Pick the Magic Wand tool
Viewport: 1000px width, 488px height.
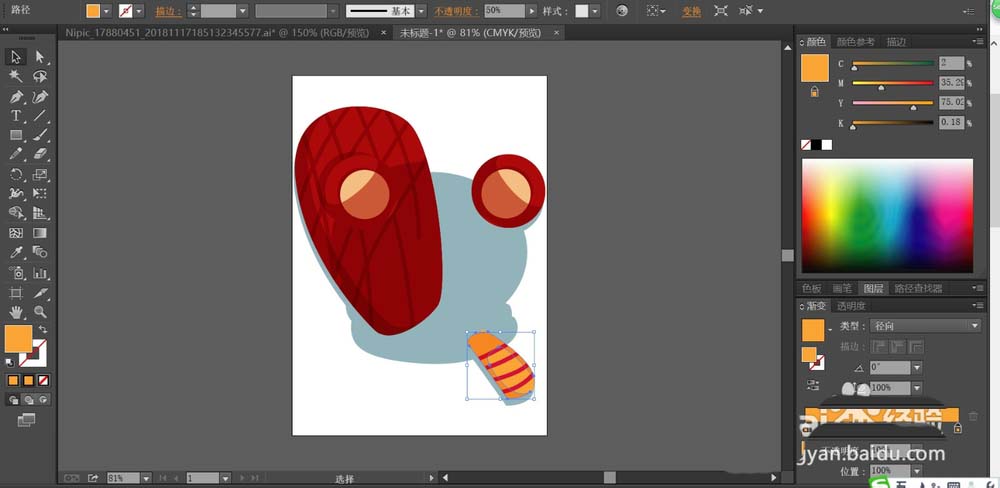click(16, 76)
